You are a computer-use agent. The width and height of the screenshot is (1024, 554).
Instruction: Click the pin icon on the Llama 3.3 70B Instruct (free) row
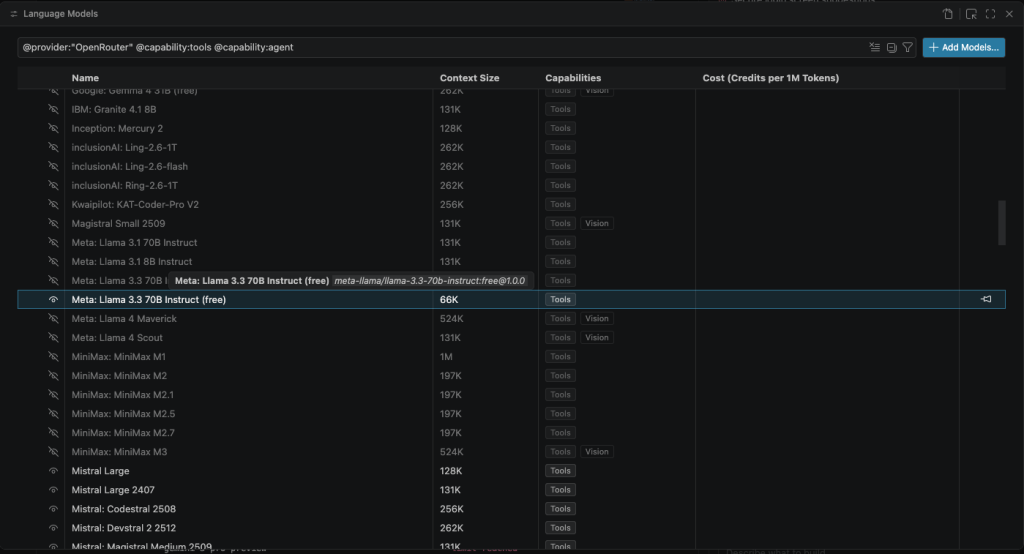pyautogui.click(x=986, y=299)
